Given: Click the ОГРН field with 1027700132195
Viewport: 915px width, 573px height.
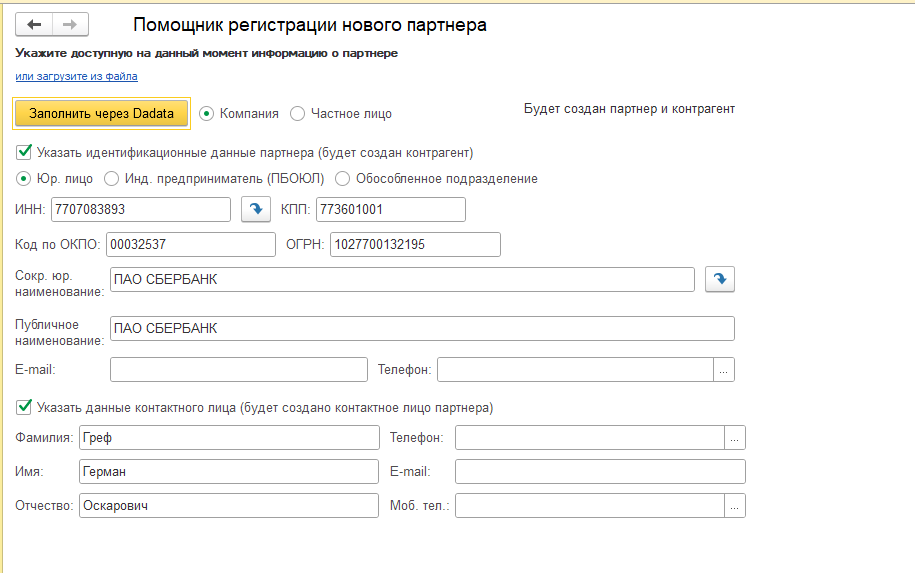Looking at the screenshot, I should 415,244.
